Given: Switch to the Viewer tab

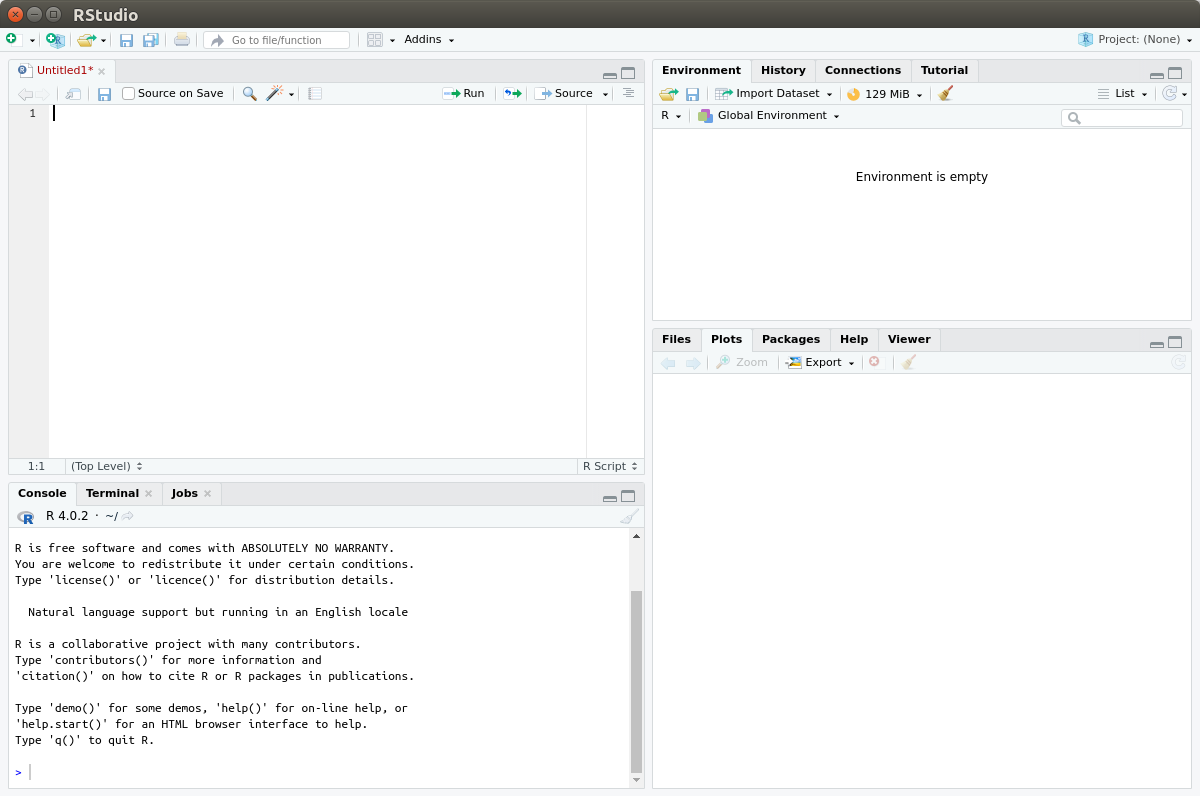Looking at the screenshot, I should pos(909,340).
